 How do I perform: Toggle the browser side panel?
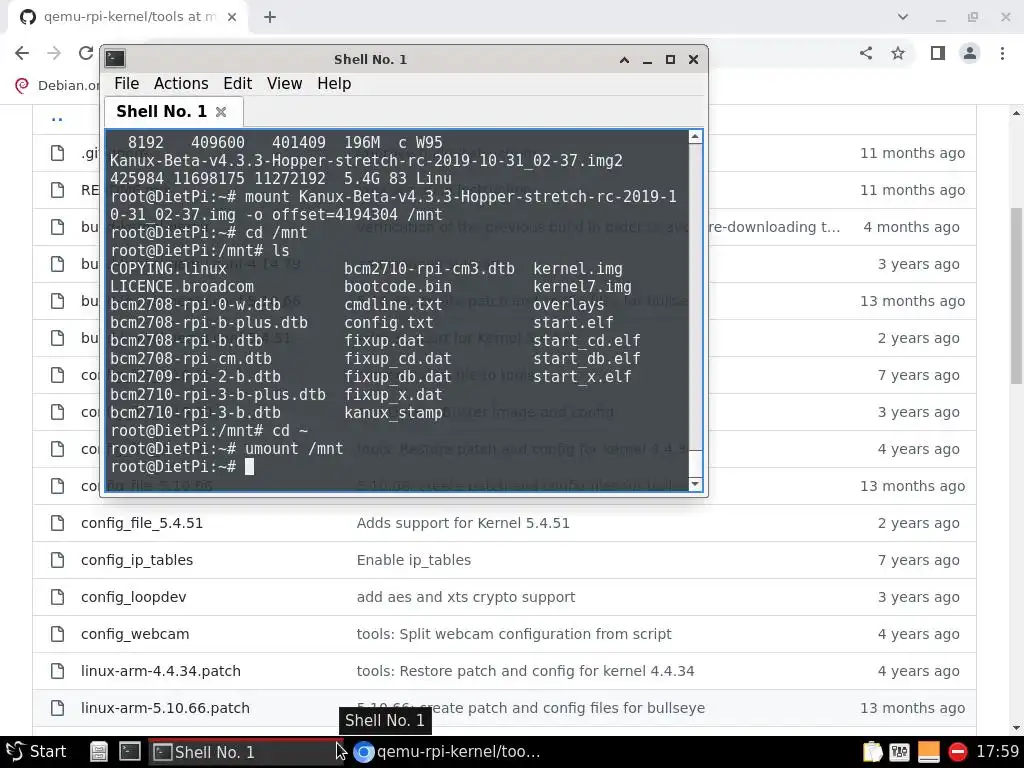click(938, 53)
